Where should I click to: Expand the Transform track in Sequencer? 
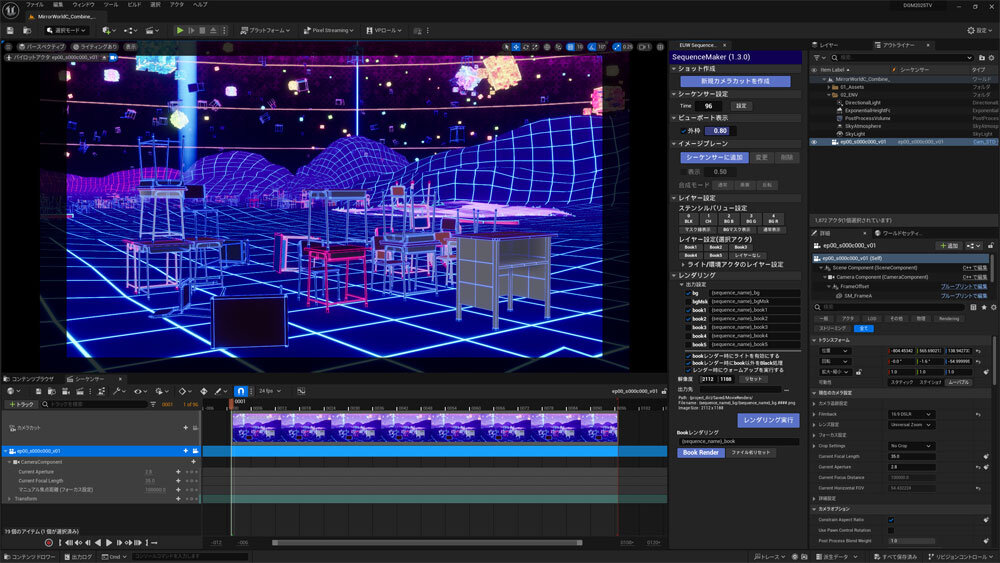pyautogui.click(x=7, y=497)
